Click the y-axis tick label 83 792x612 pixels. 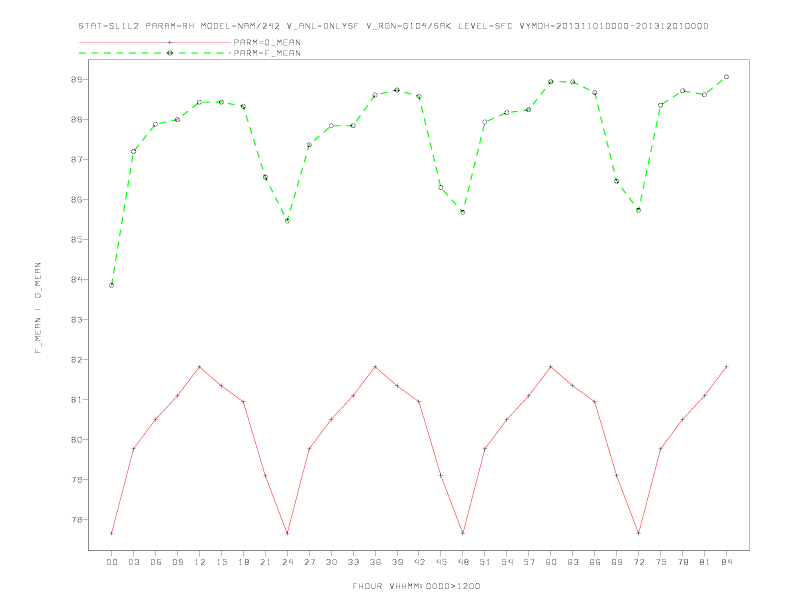click(x=76, y=320)
